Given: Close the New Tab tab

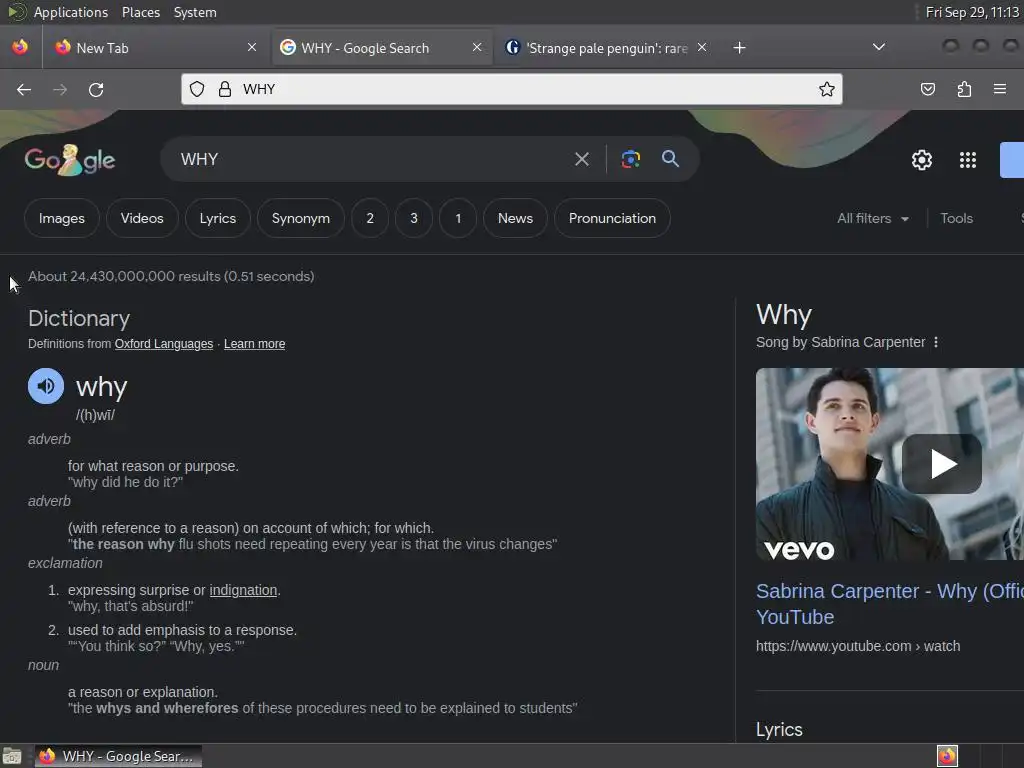Looking at the screenshot, I should pyautogui.click(x=252, y=47).
